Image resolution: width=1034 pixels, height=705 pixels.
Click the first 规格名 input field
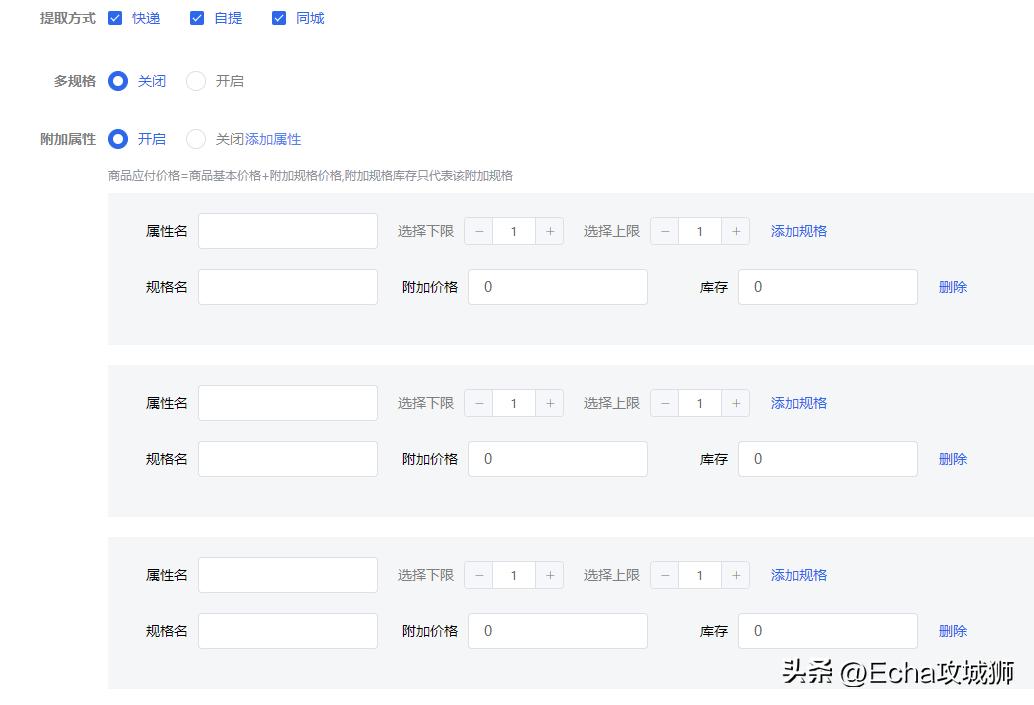287,287
